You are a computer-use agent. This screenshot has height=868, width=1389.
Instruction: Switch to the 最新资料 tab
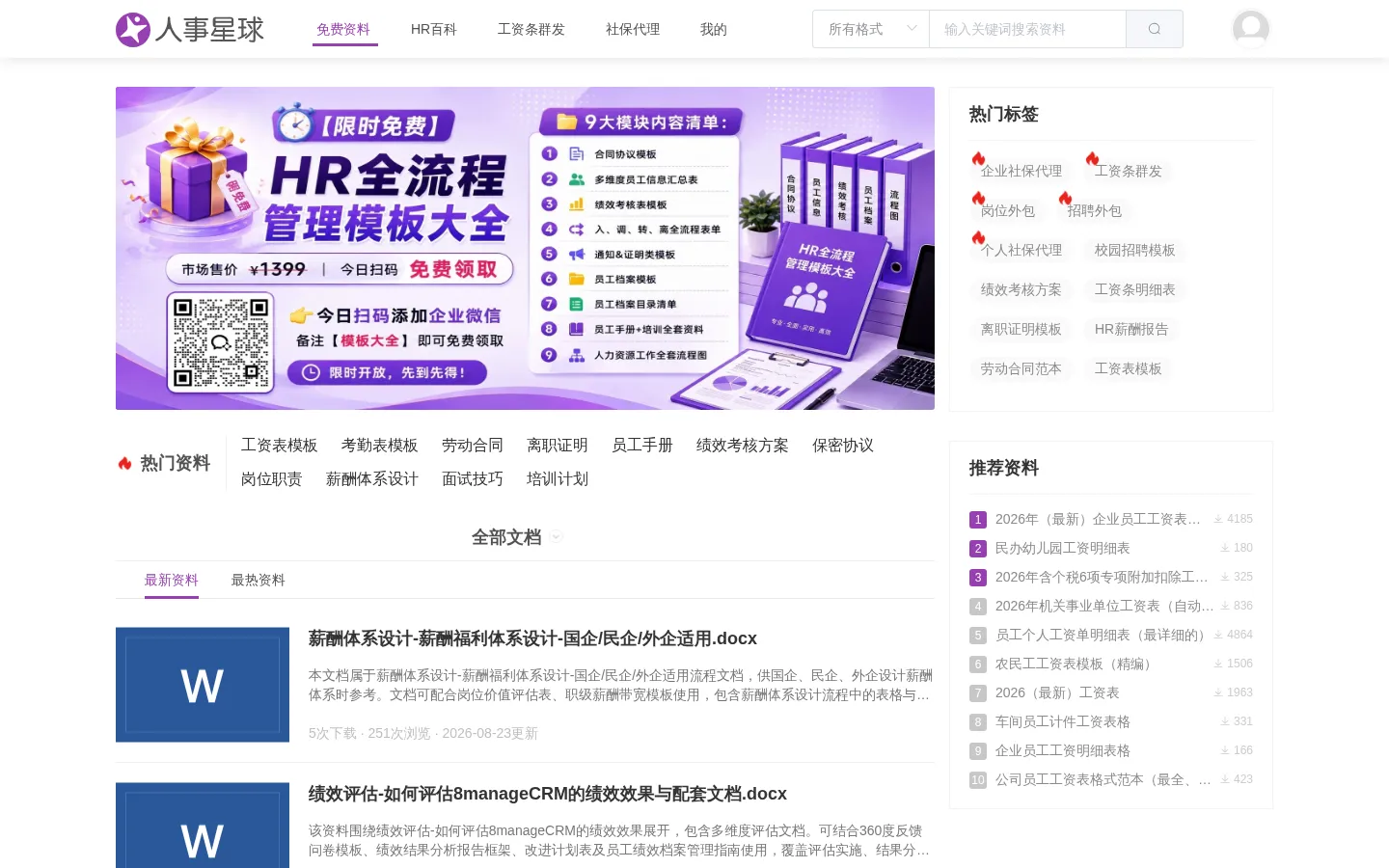pos(172,580)
